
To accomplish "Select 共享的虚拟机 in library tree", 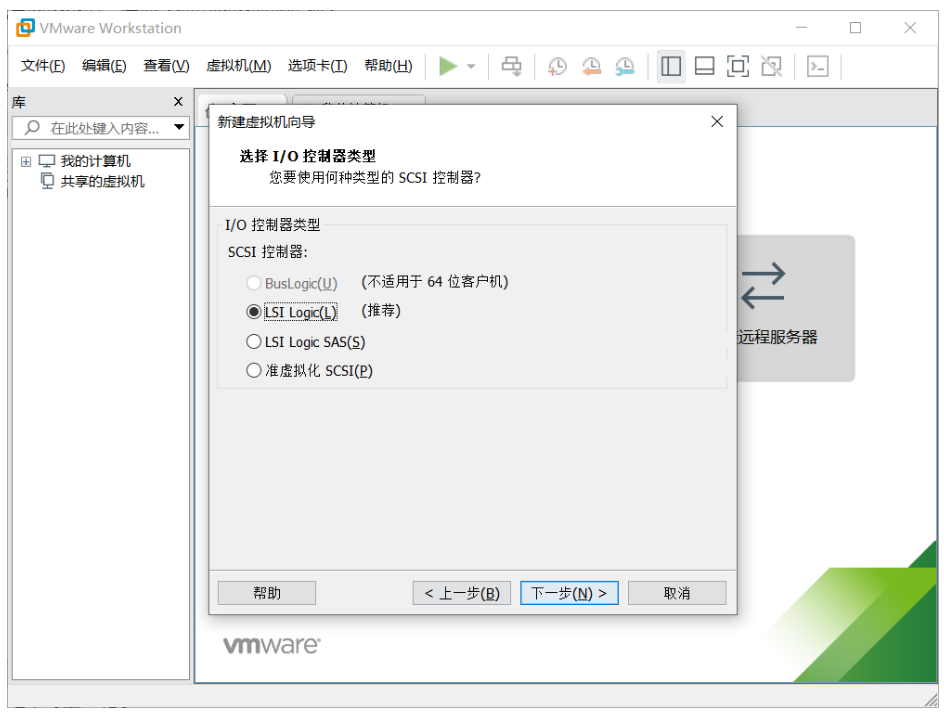I will coord(102,181).
